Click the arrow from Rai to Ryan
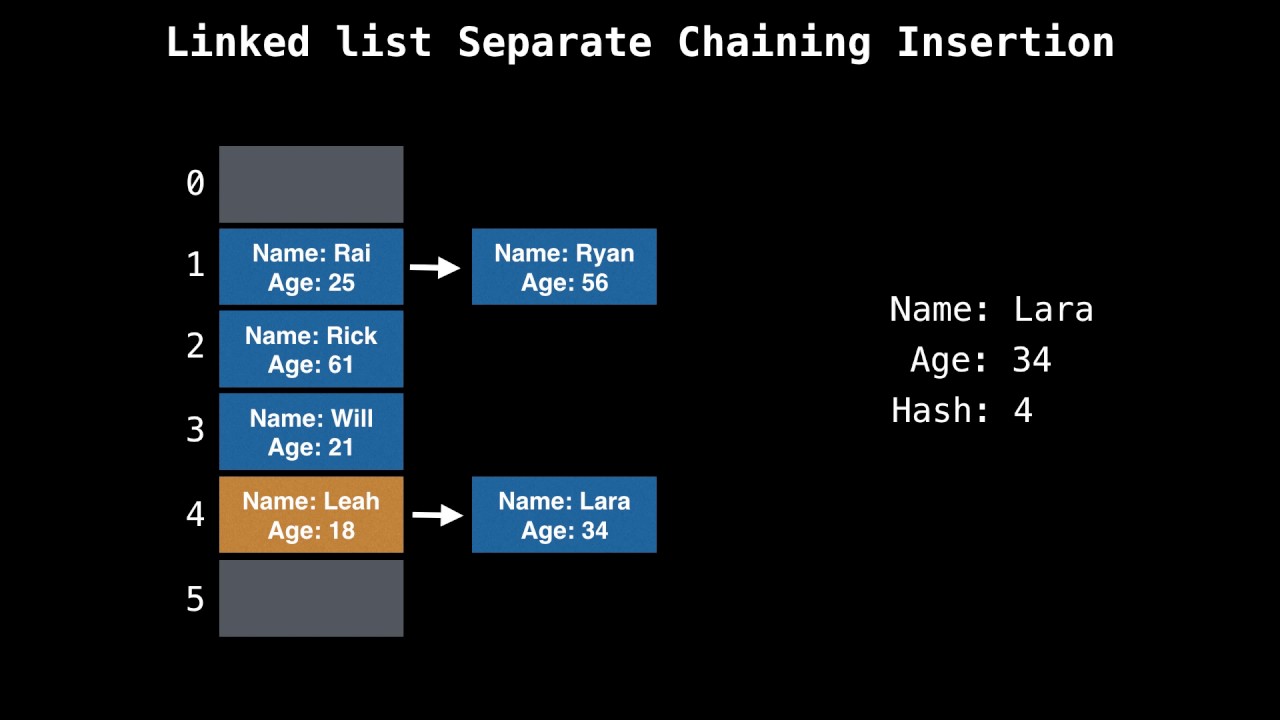 [435, 267]
